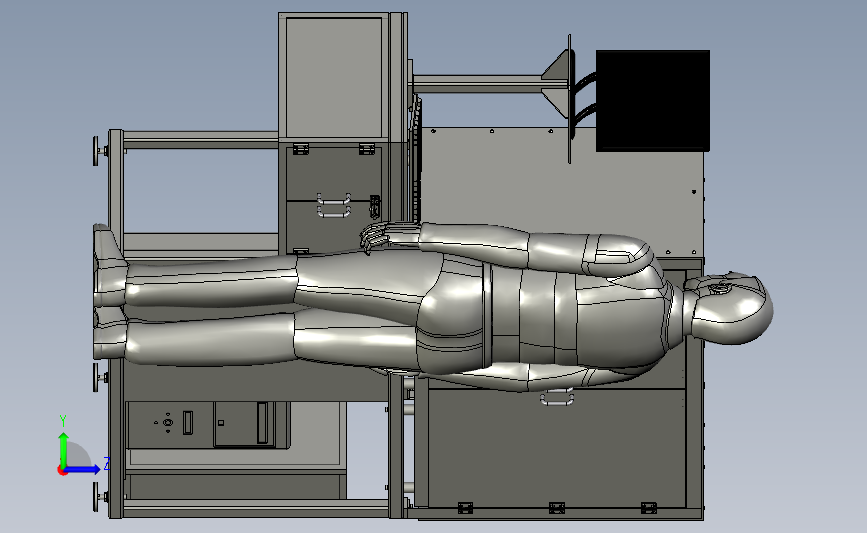Select the round knob on the control box
867x533 pixels.
tap(168, 422)
